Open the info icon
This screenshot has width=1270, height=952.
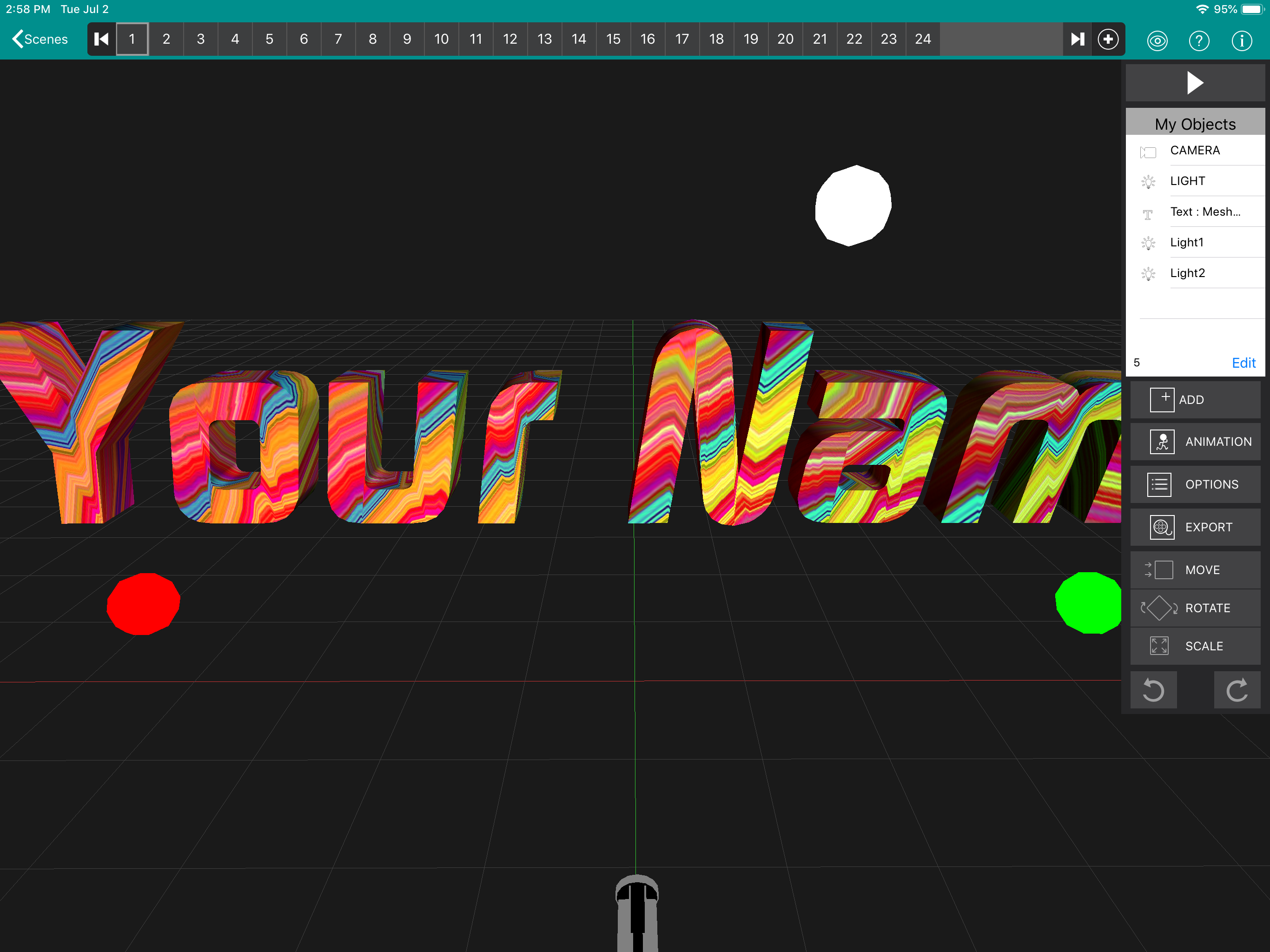(1241, 41)
